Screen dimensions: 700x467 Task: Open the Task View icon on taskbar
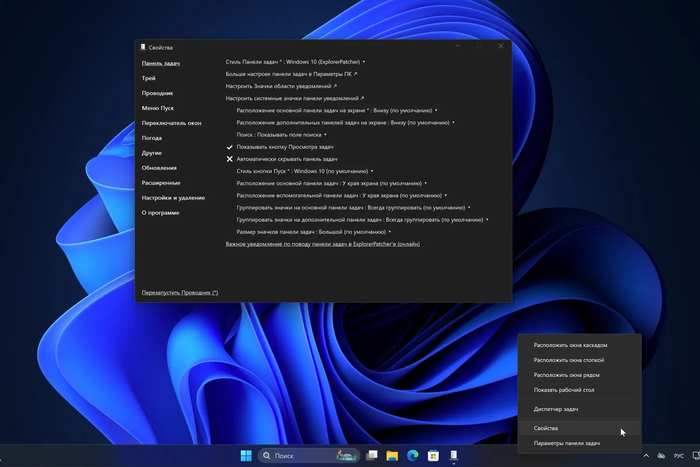(x=371, y=456)
